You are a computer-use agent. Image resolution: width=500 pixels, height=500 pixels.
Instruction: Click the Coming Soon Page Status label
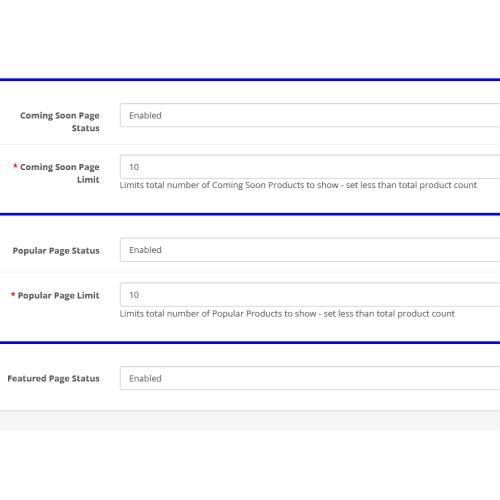[x=60, y=122]
